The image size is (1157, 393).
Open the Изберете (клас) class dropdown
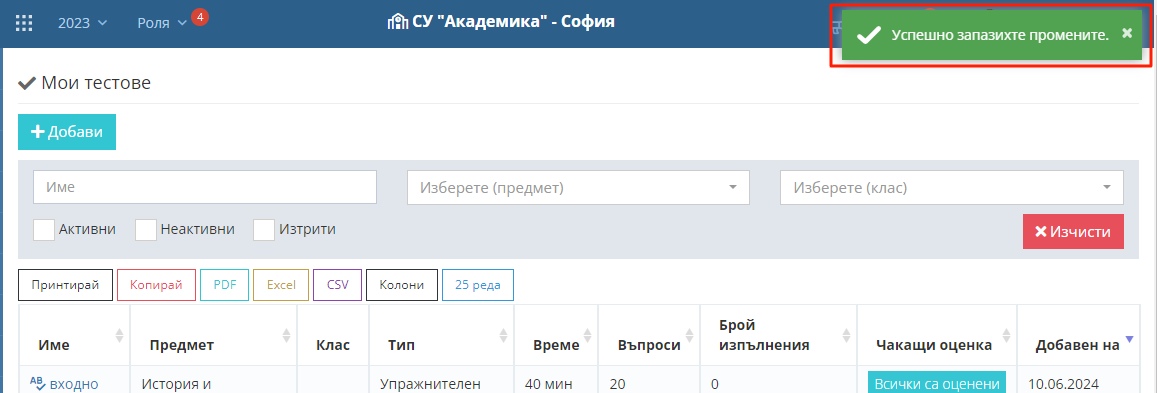(x=952, y=187)
